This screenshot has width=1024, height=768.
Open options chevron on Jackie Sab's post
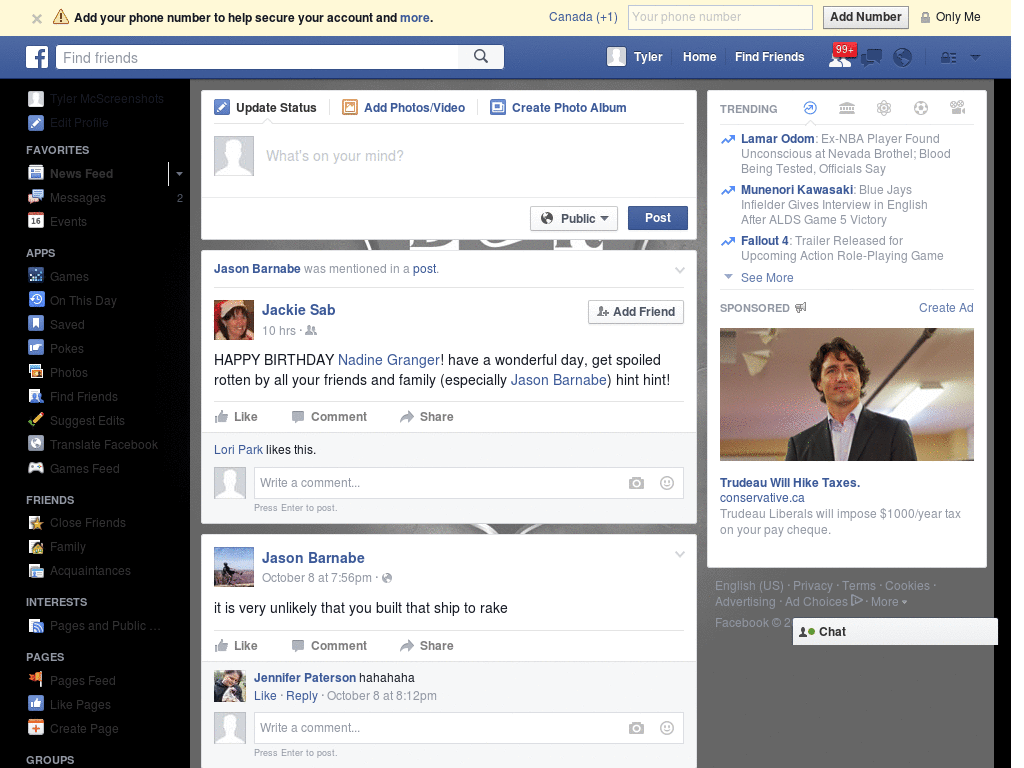pyautogui.click(x=680, y=270)
